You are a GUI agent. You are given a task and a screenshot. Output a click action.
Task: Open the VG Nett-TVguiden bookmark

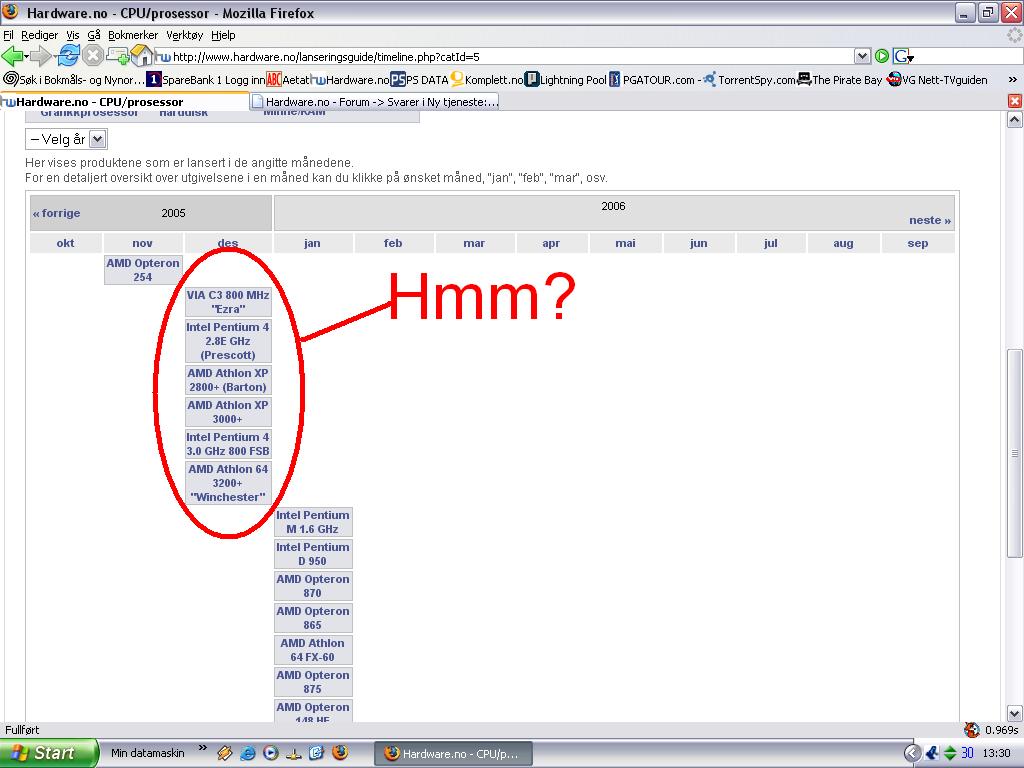click(x=937, y=80)
